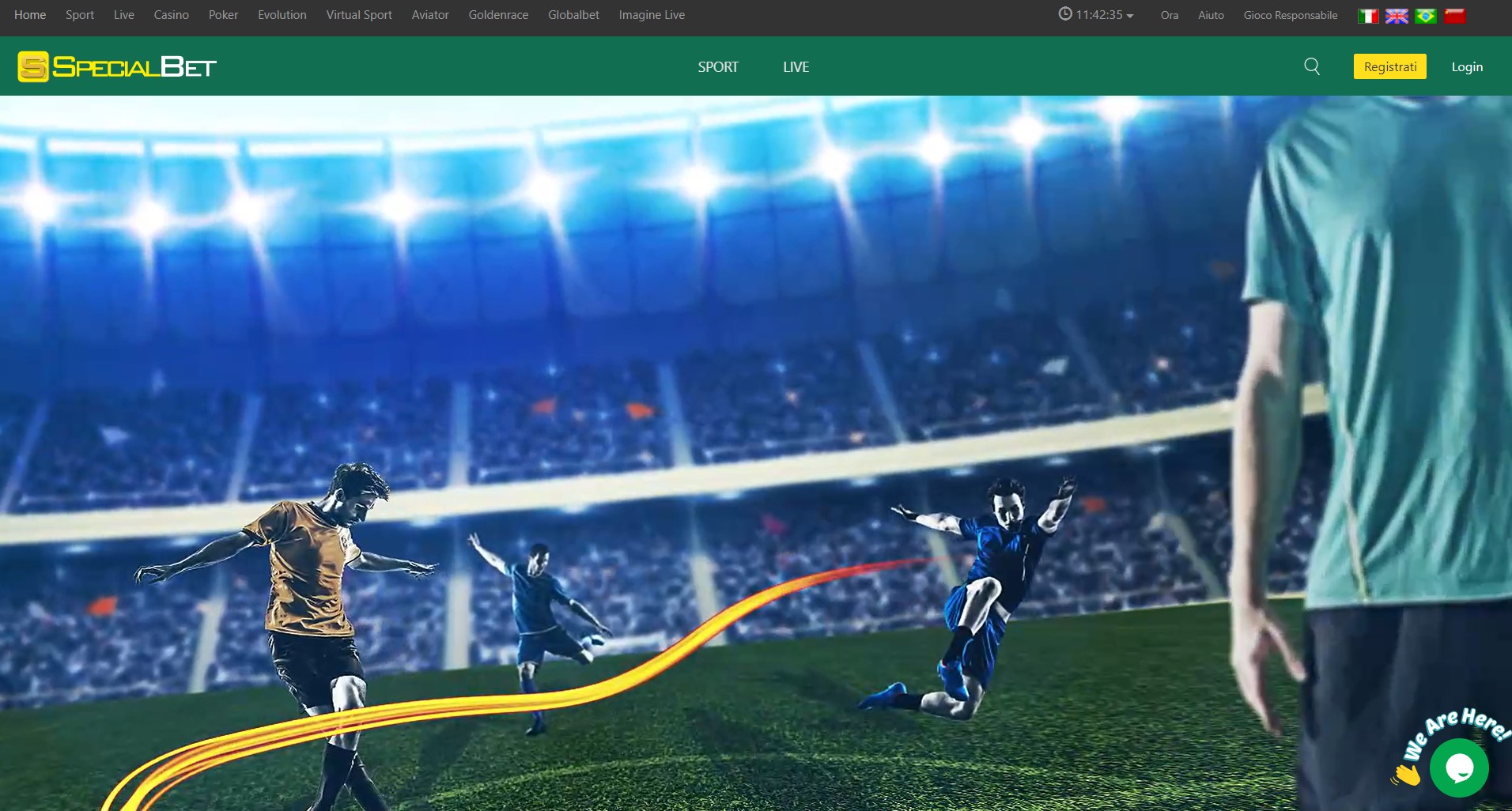Open the Goldenrace section
Image resolution: width=1512 pixels, height=811 pixels.
click(498, 15)
